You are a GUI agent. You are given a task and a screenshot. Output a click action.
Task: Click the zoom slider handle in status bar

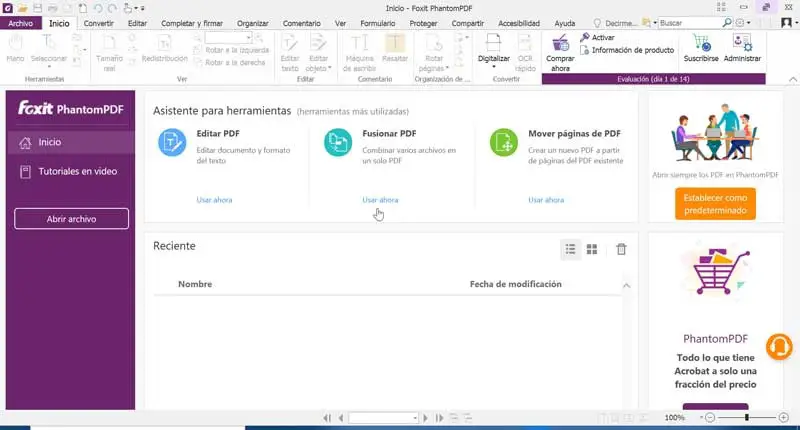point(746,418)
